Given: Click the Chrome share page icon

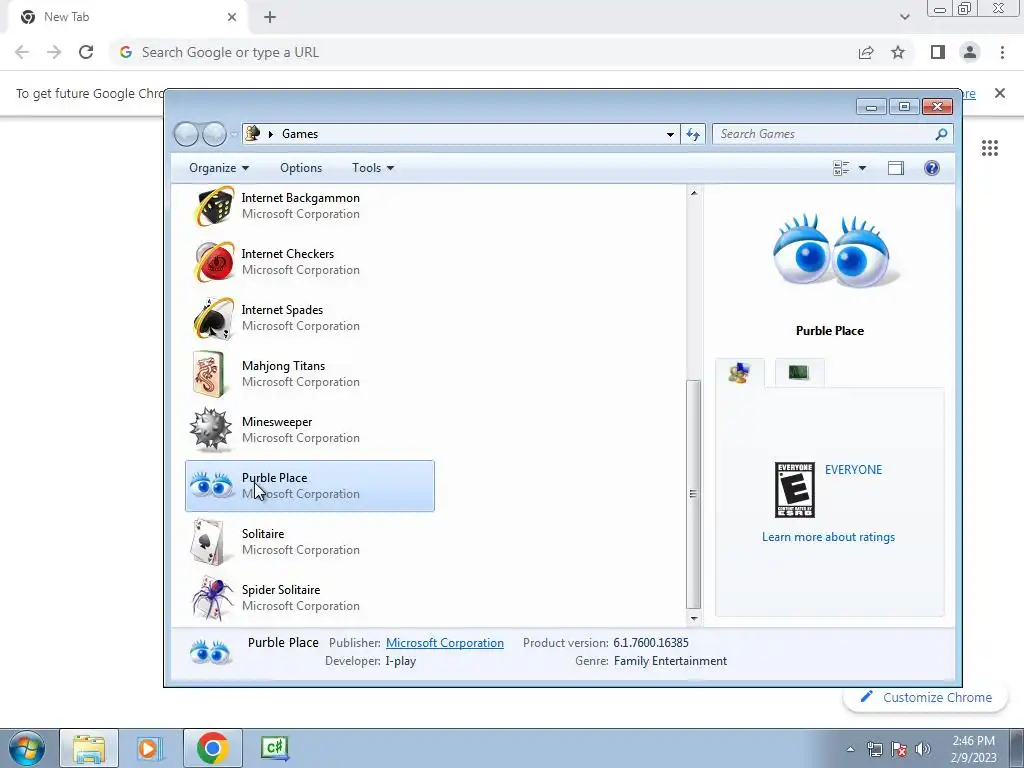Looking at the screenshot, I should click(866, 52).
